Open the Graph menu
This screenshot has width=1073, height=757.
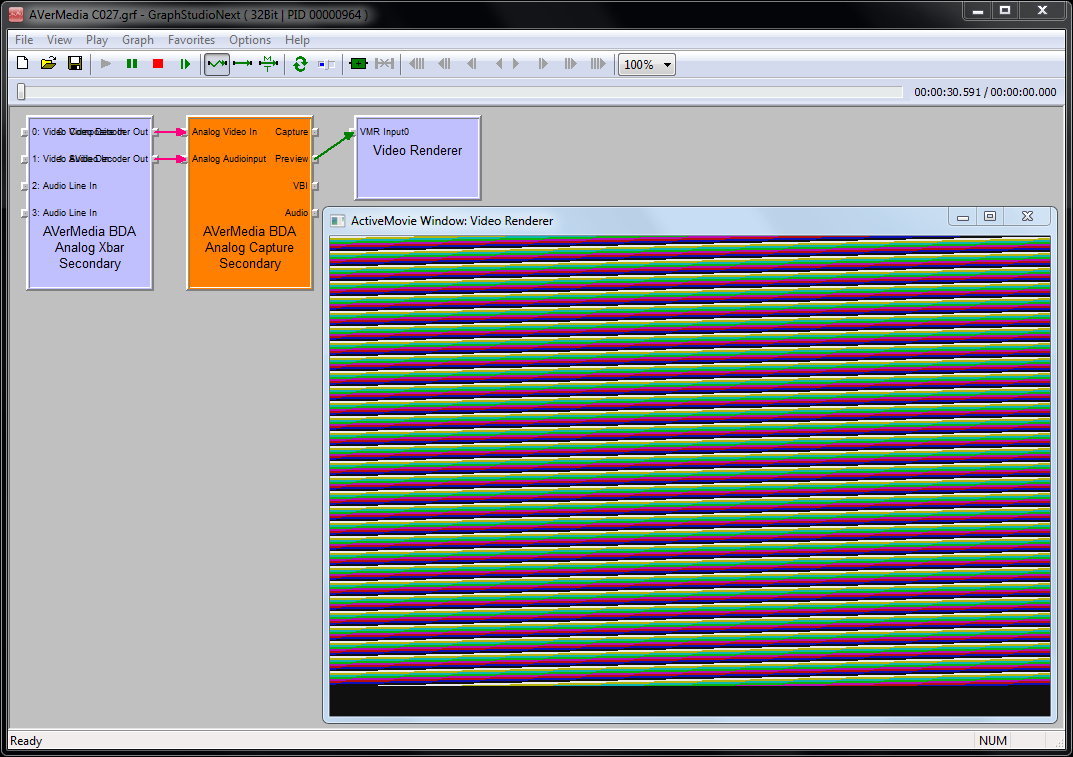138,40
